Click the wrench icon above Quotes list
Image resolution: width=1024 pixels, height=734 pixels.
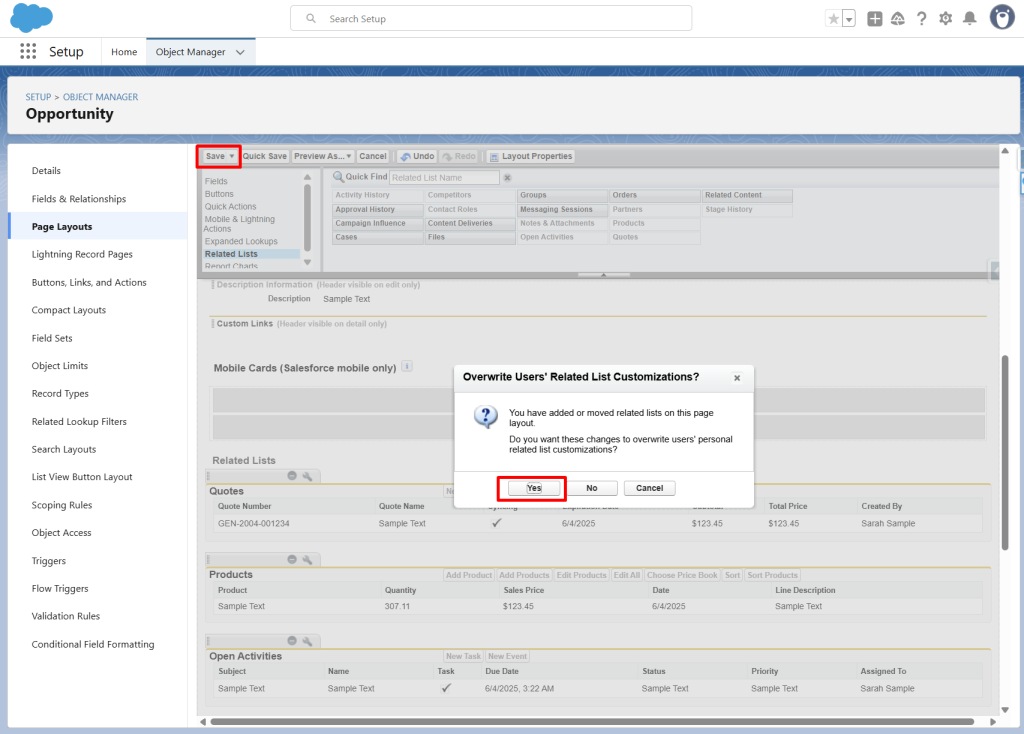pos(308,476)
